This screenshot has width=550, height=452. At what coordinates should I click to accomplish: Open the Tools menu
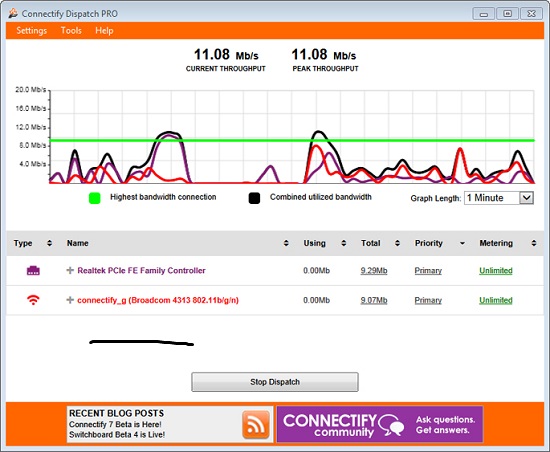71,31
